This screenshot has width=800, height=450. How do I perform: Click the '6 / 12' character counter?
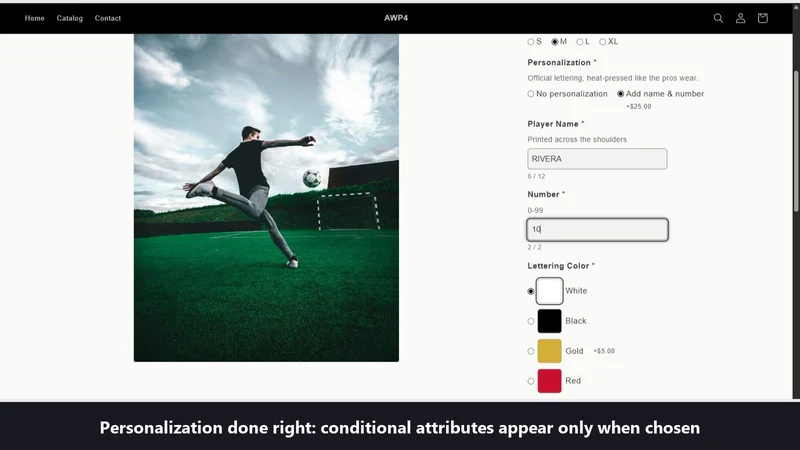coord(536,177)
